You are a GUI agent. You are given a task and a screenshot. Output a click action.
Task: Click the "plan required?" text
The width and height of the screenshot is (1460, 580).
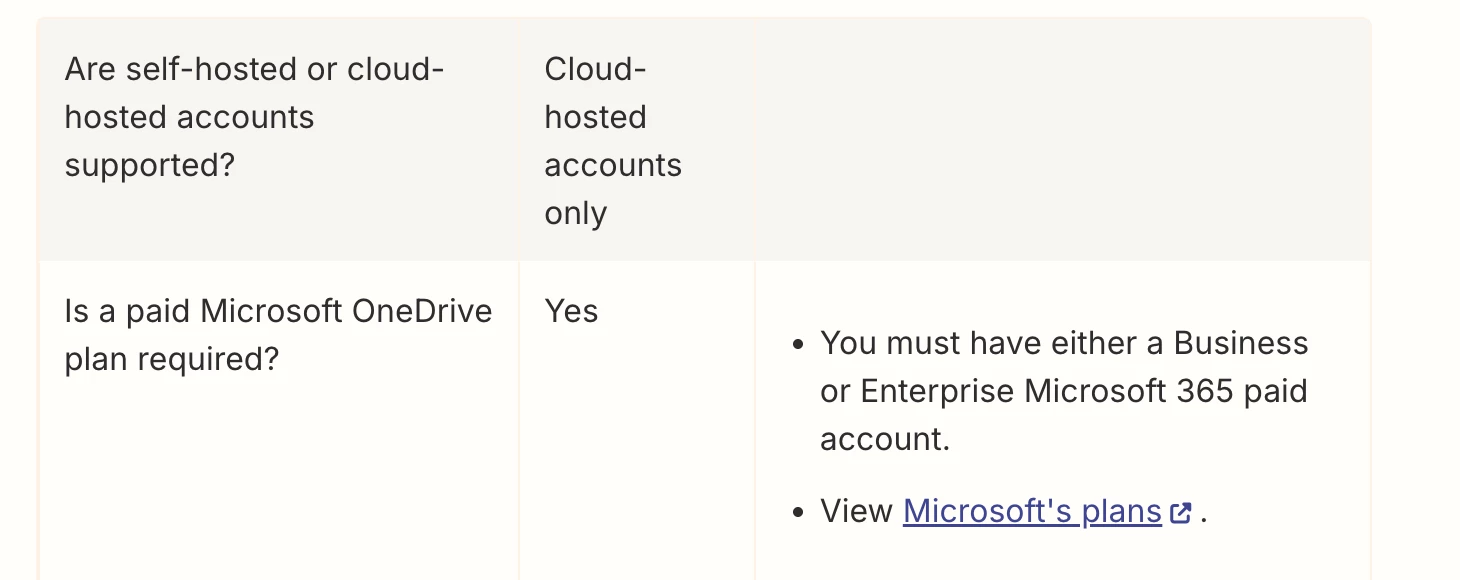point(171,359)
